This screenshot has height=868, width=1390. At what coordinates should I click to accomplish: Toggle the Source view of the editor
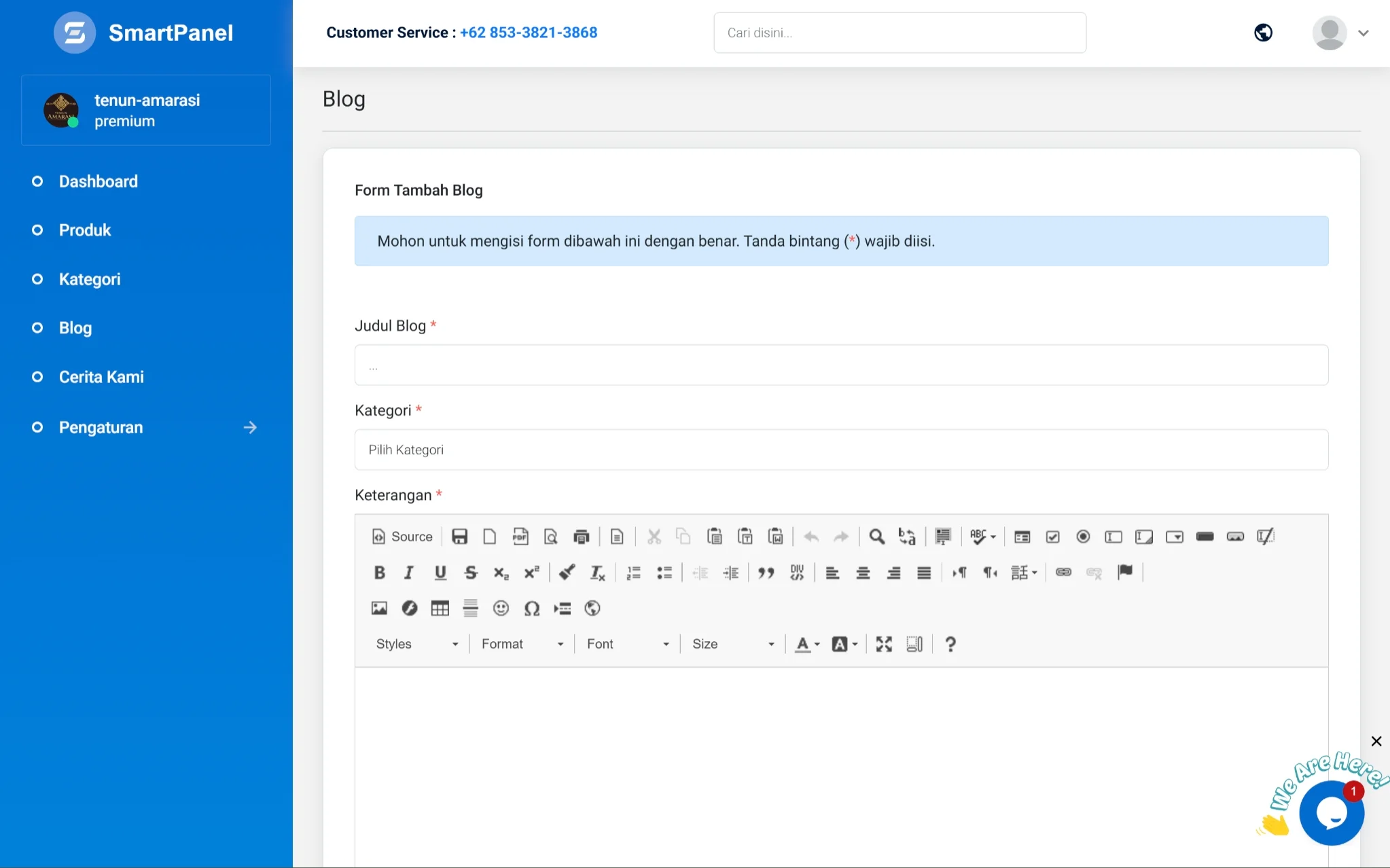[x=402, y=537]
